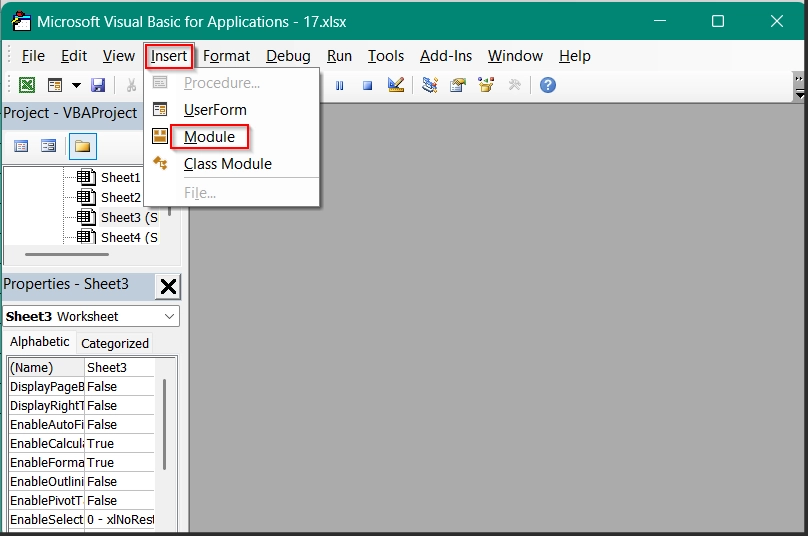This screenshot has height=536, width=808.
Task: Click the EnableCalculation True value
Action: pyautogui.click(x=120, y=444)
